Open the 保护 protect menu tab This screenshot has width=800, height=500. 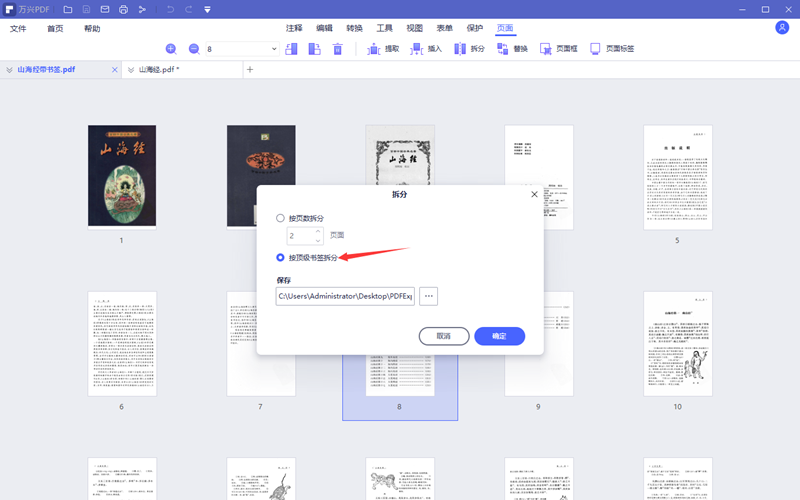coord(474,29)
